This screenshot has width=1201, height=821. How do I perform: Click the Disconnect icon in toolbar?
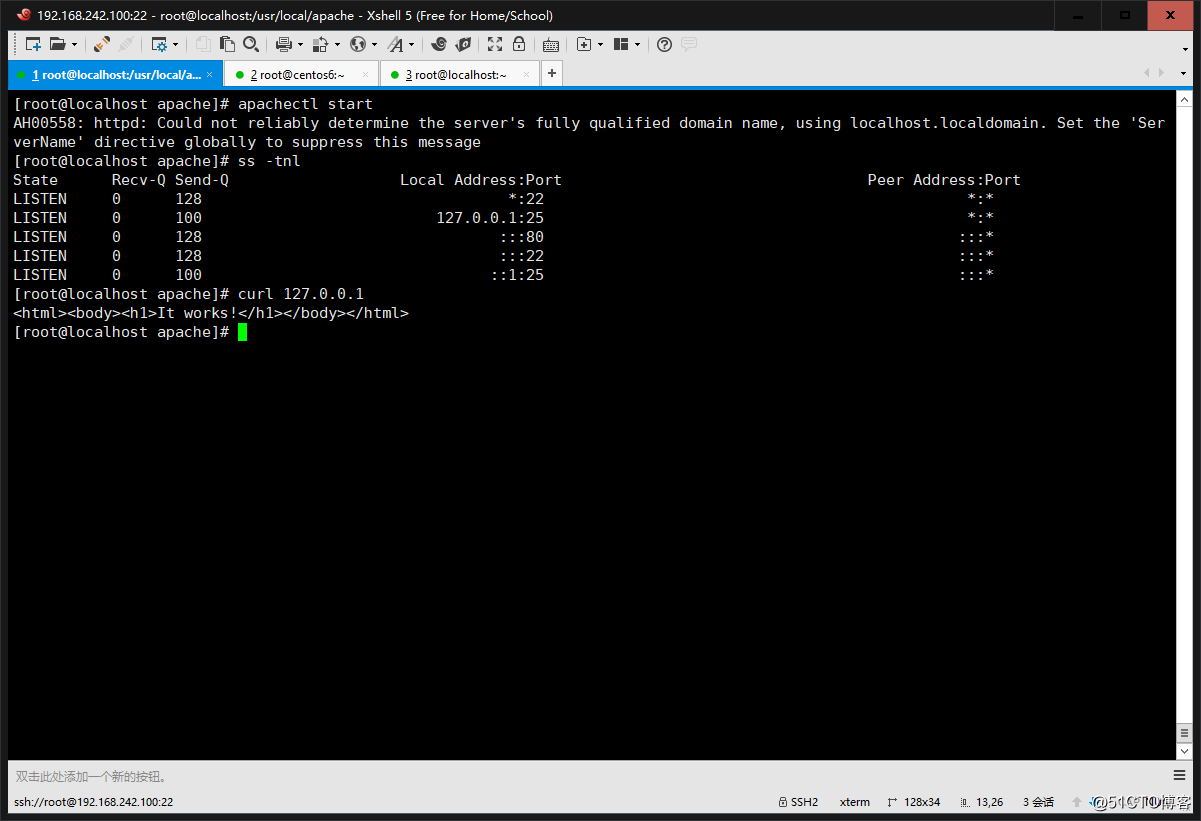[x=126, y=44]
